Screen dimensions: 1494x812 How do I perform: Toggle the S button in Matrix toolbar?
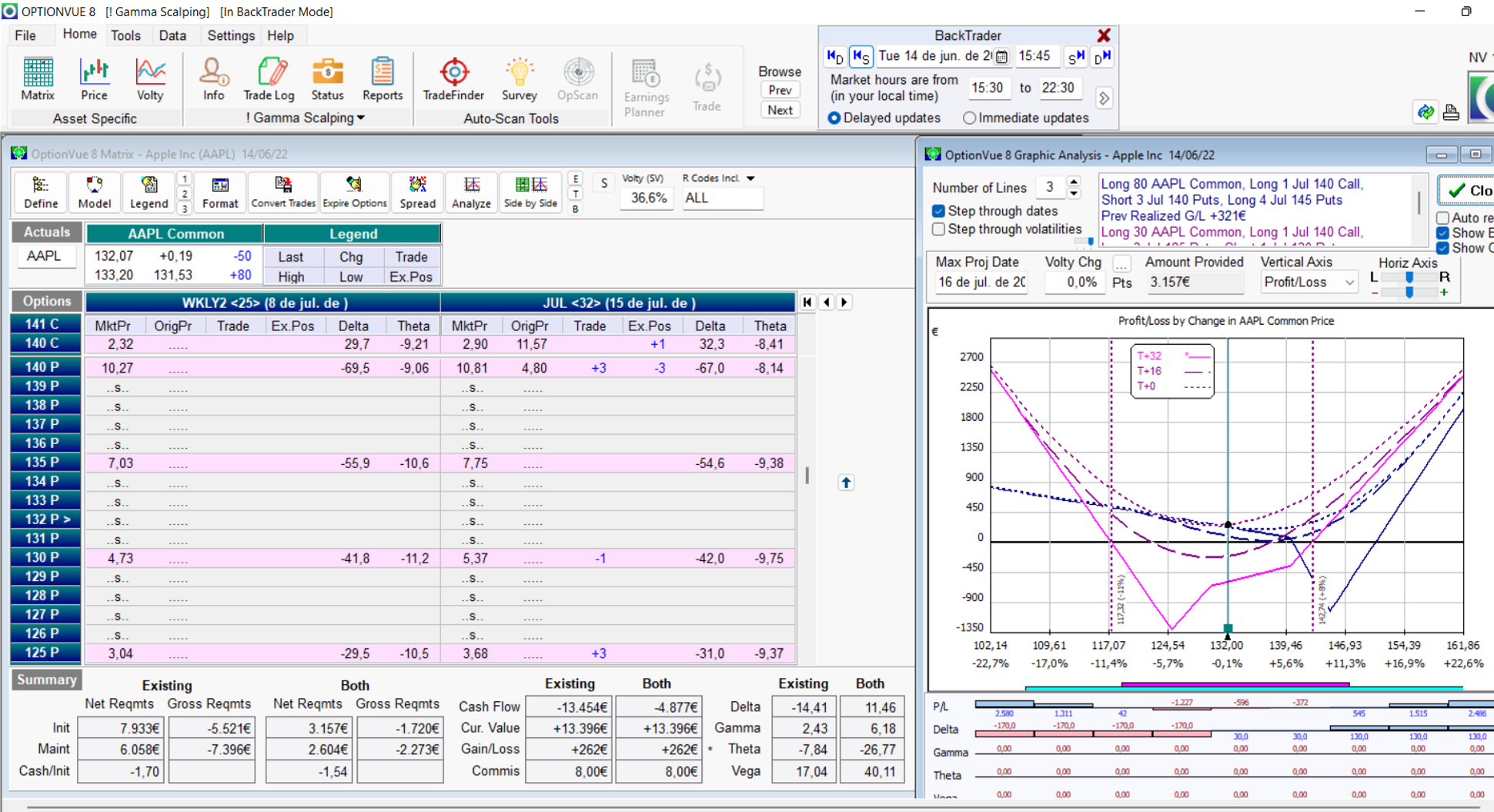(x=604, y=183)
